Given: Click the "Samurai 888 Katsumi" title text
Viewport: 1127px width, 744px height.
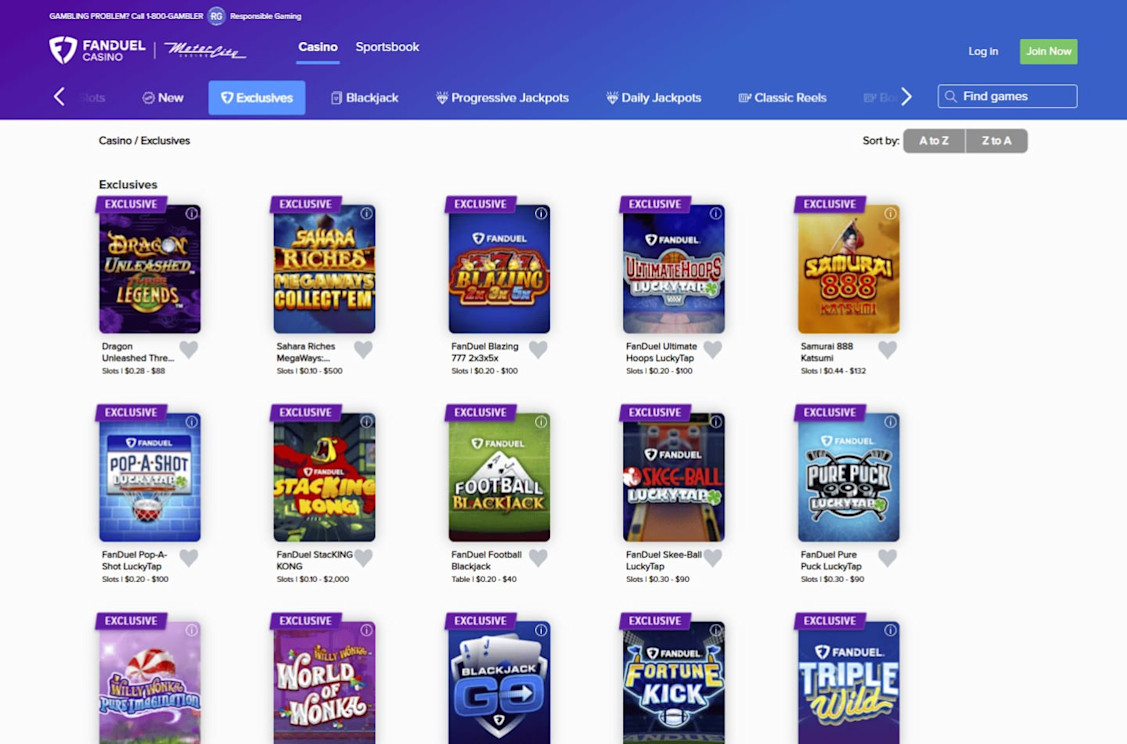Looking at the screenshot, I should click(x=827, y=352).
